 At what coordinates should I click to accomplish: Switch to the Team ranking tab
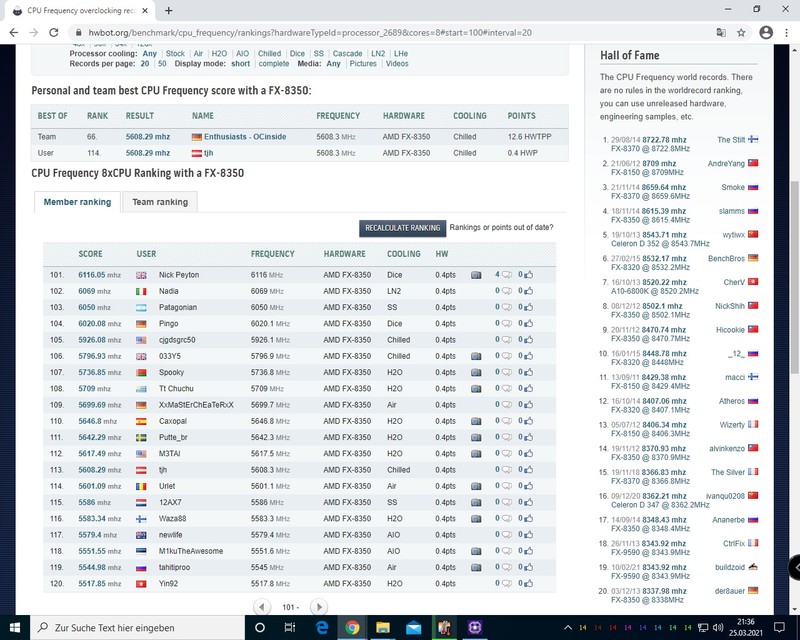pyautogui.click(x=160, y=202)
